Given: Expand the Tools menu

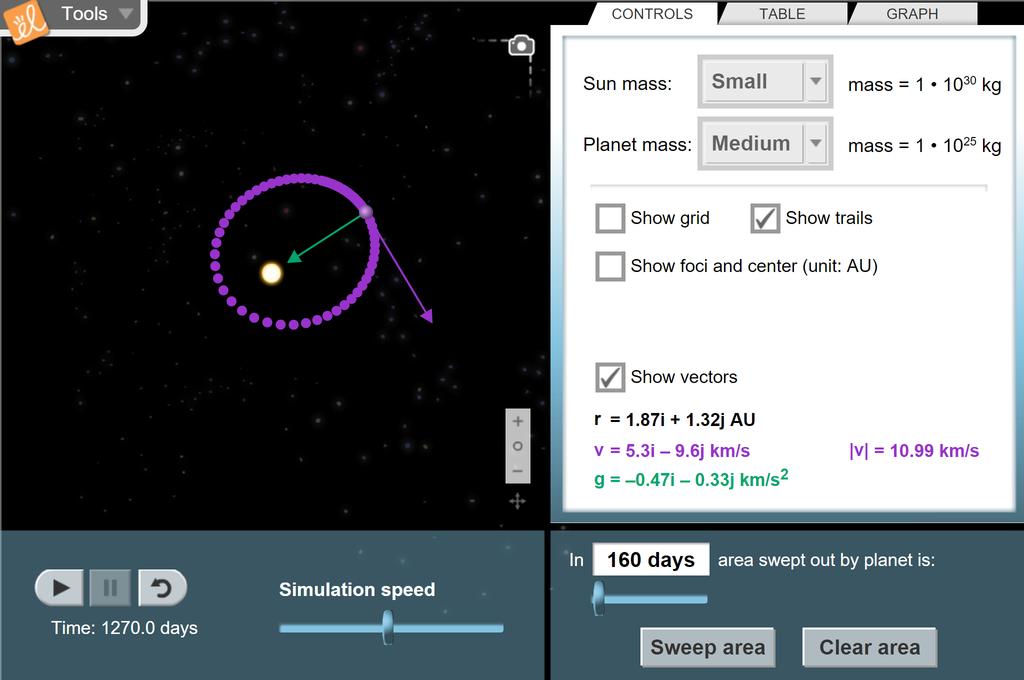Looking at the screenshot, I should click(x=96, y=14).
